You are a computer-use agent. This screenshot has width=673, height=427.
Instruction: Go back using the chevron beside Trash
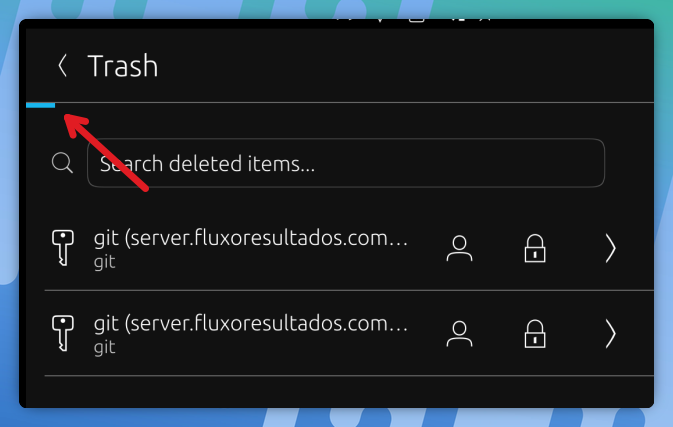click(63, 66)
